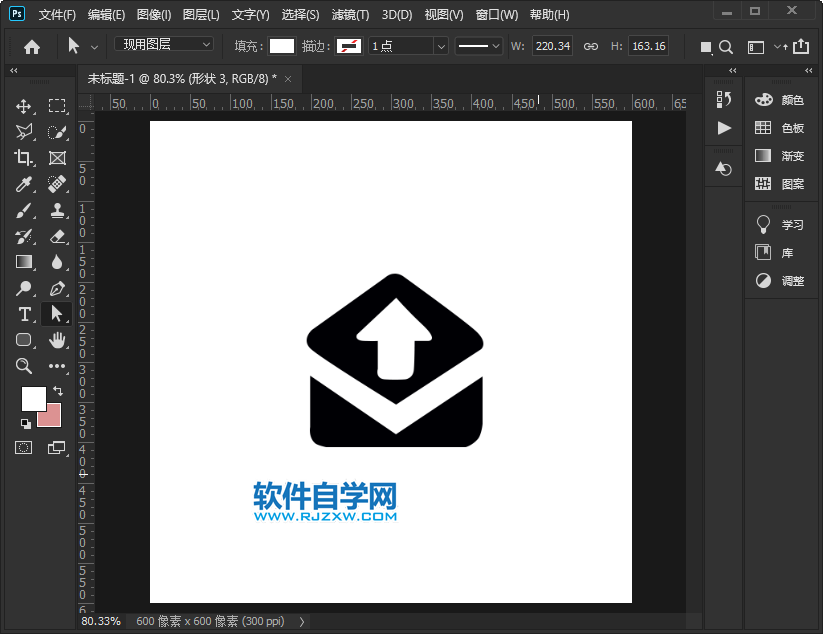Open the stroke line style dropdown

[477, 45]
